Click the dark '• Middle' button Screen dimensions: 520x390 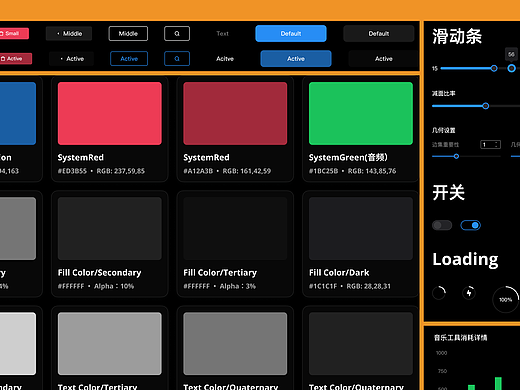69,33
